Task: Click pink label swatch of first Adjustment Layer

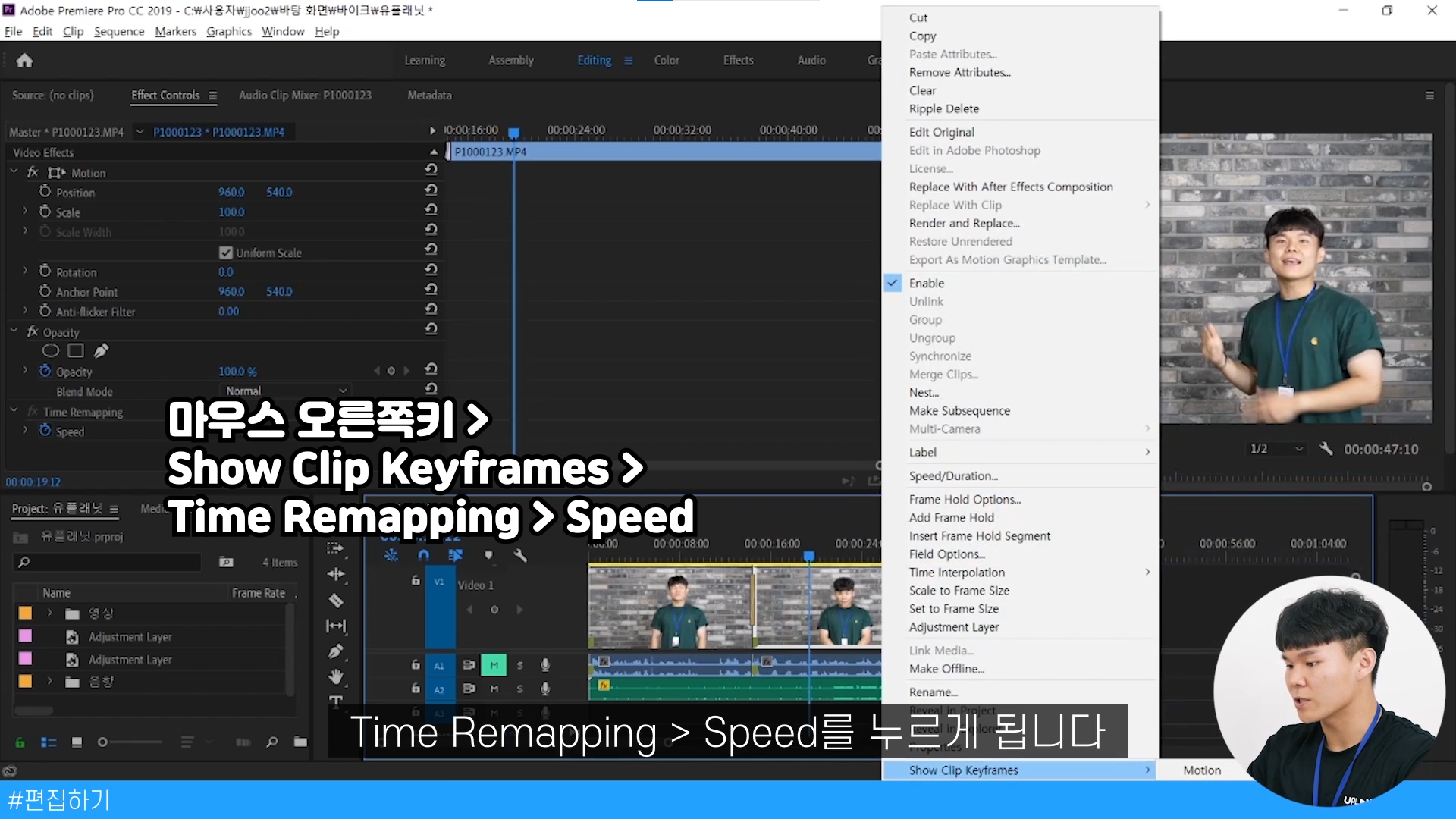Action: pyautogui.click(x=25, y=635)
